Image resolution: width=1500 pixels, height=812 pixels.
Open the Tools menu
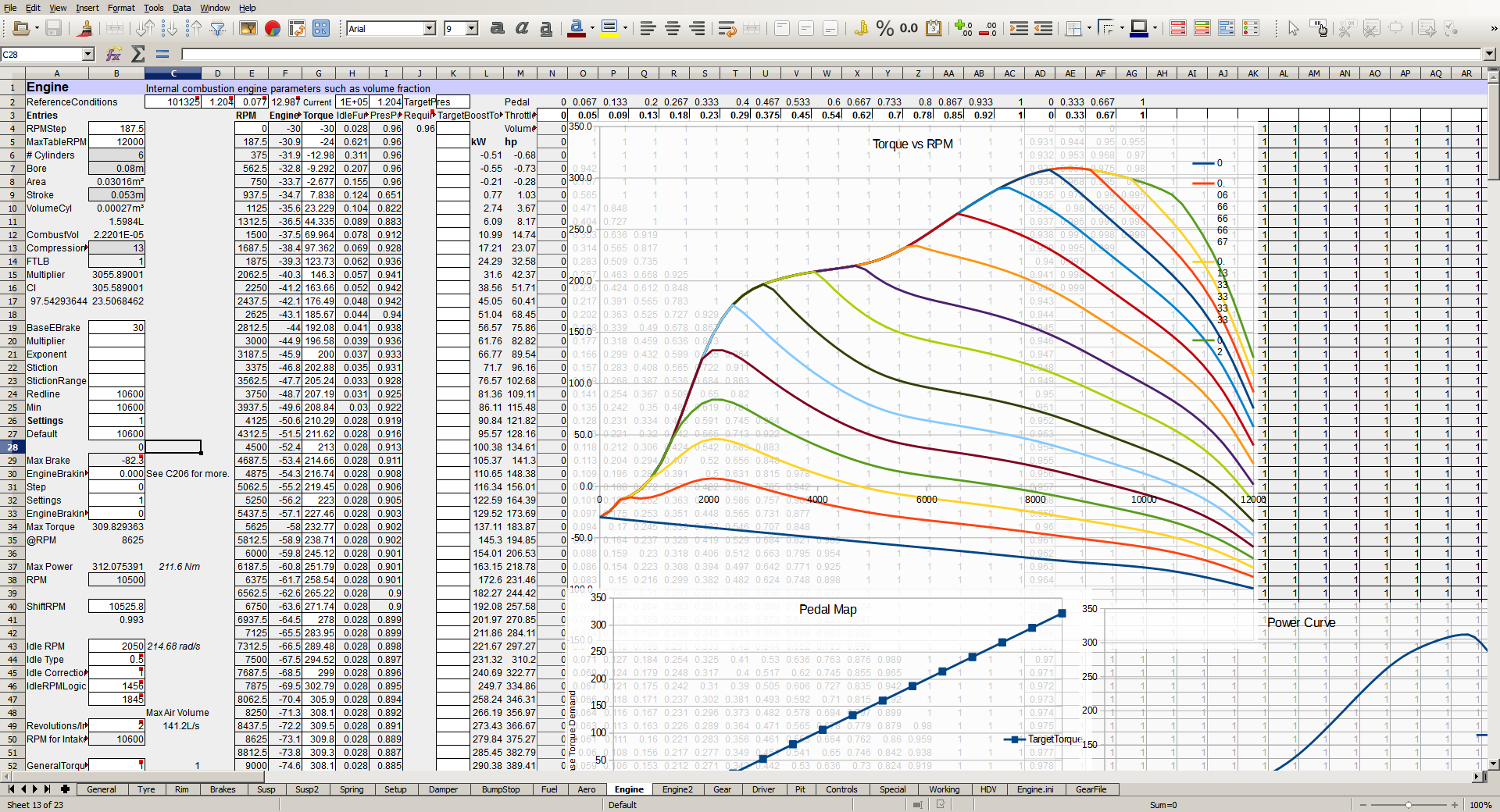[x=153, y=8]
